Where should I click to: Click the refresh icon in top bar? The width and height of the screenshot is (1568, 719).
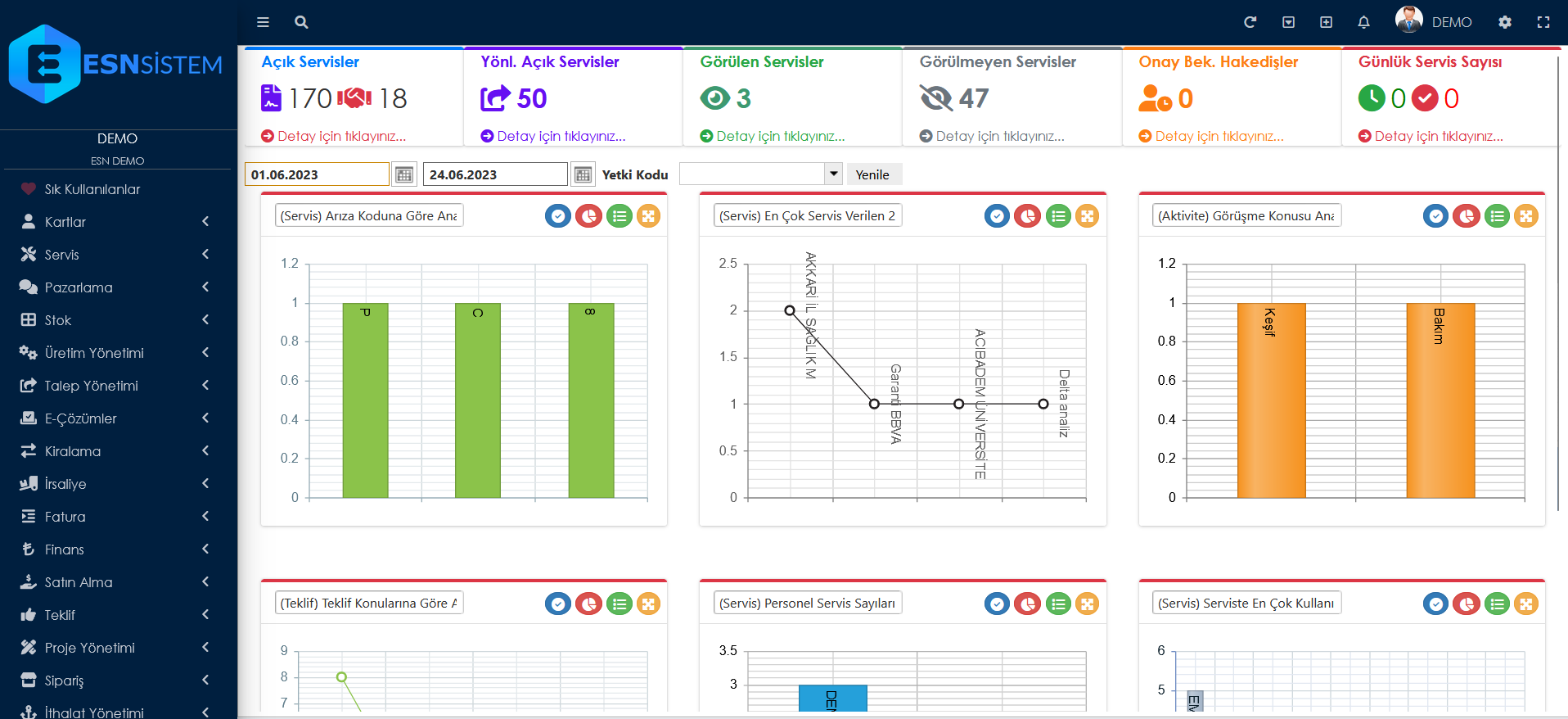[x=1250, y=22]
